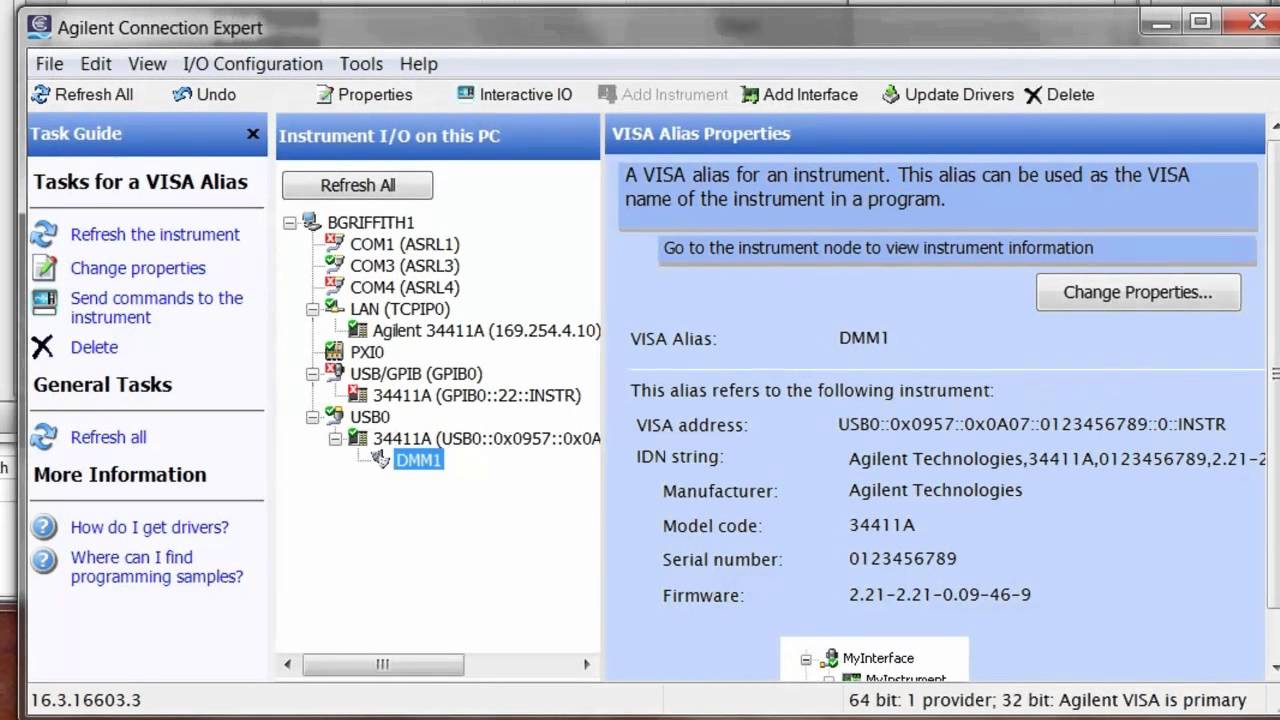The image size is (1280, 720).
Task: Open the View menu
Action: click(147, 63)
